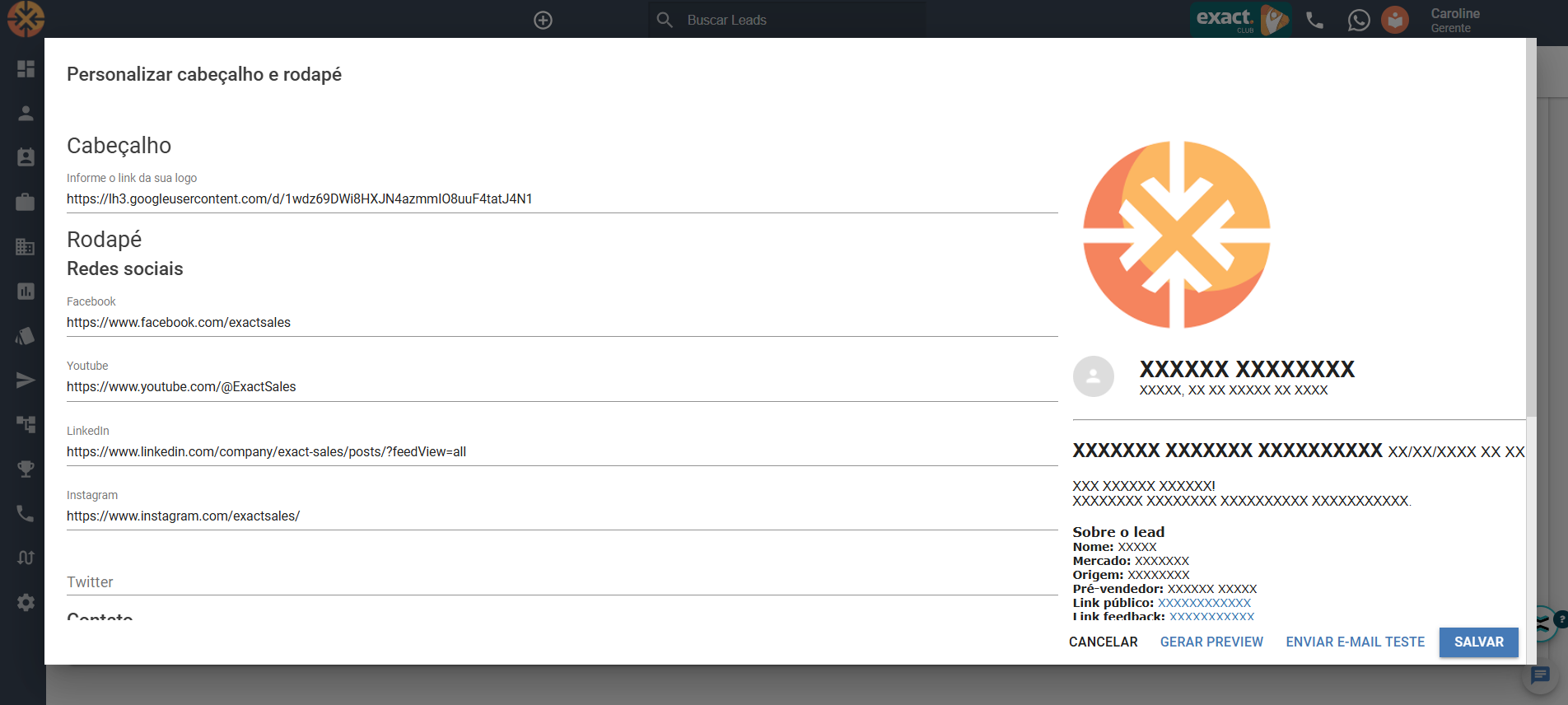The width and height of the screenshot is (1568, 705).
Task: Edit the Instagram URL field
Action: (x=562, y=516)
